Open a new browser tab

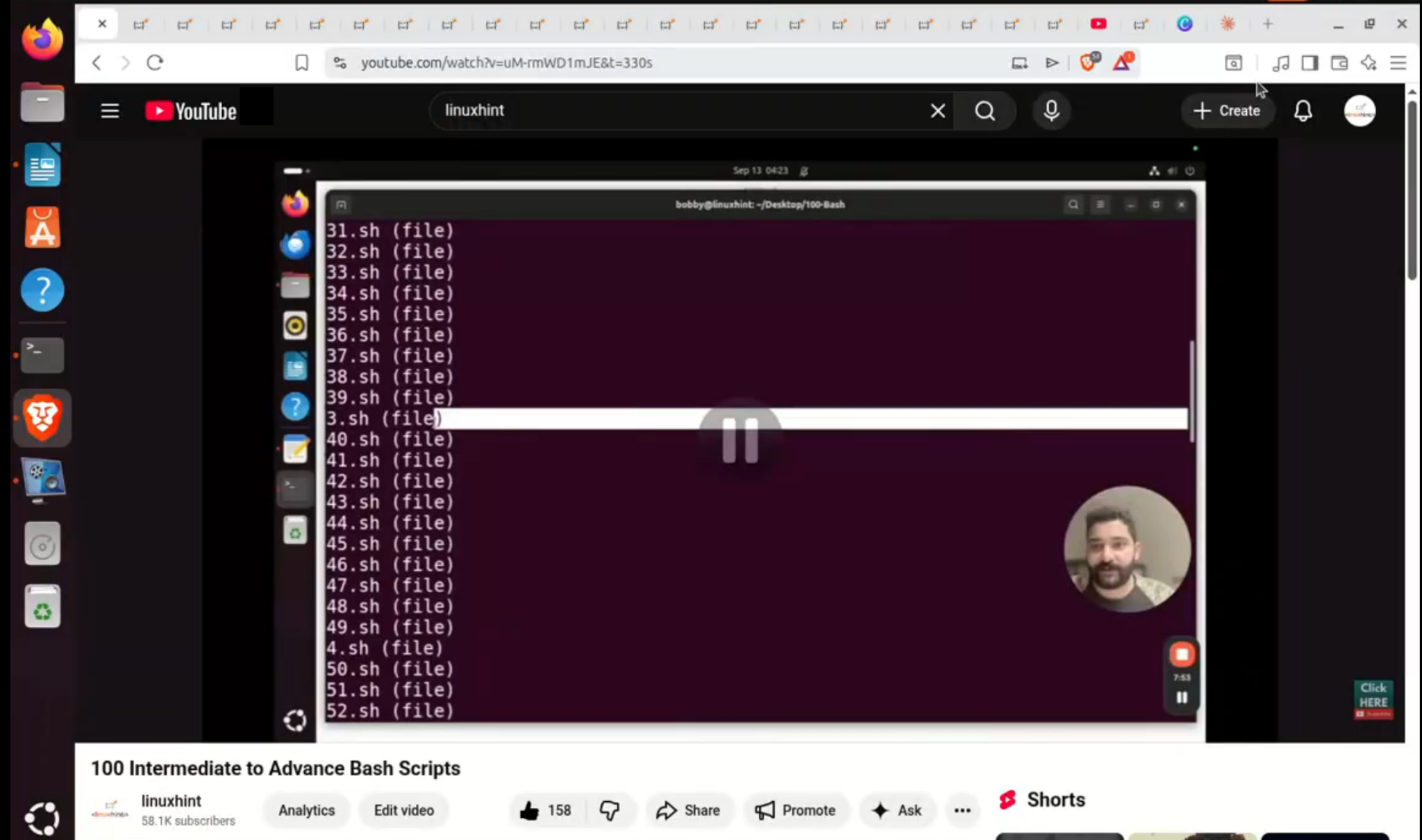coord(1268,24)
